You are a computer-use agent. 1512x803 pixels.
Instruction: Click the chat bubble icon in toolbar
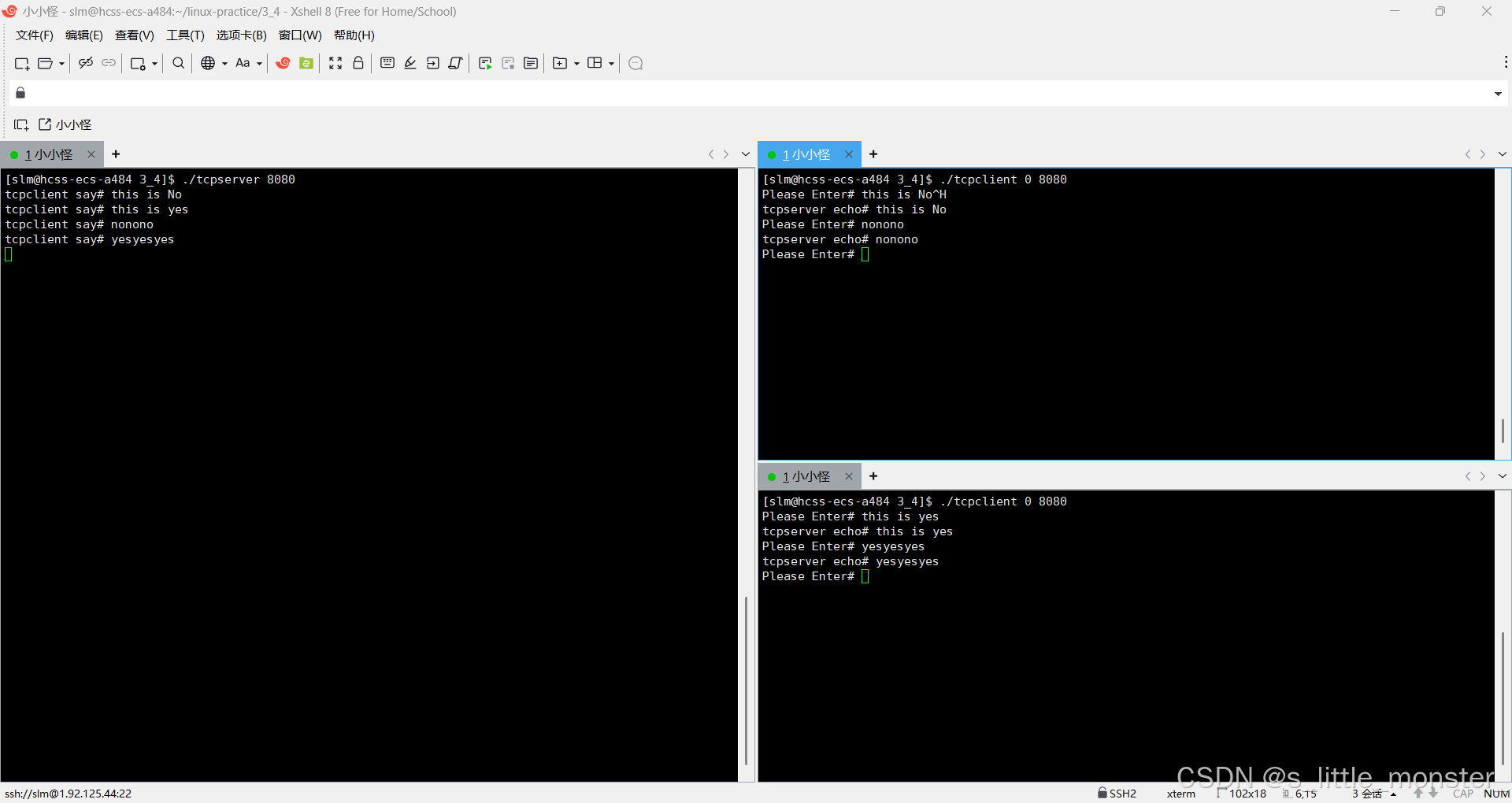636,63
